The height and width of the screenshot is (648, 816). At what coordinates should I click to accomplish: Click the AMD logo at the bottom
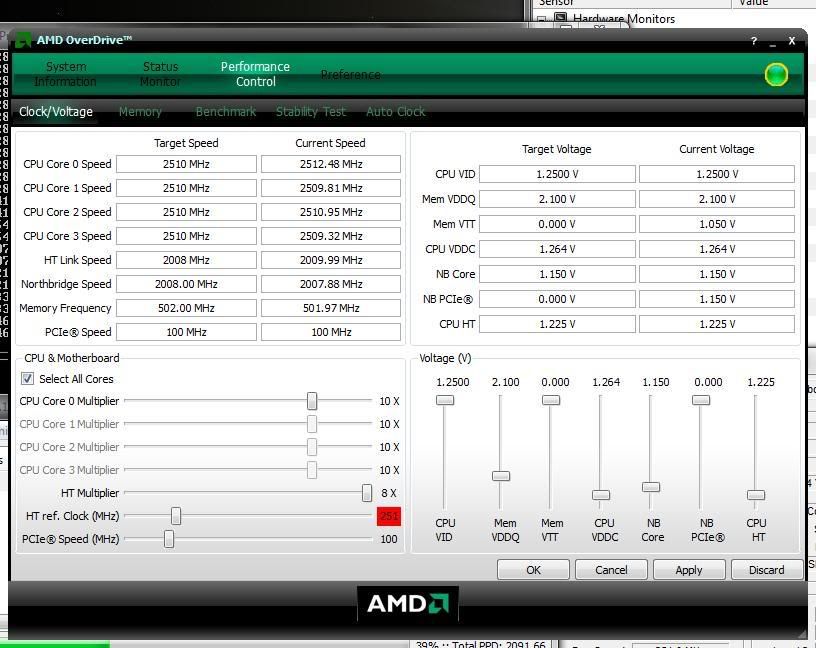[x=407, y=604]
